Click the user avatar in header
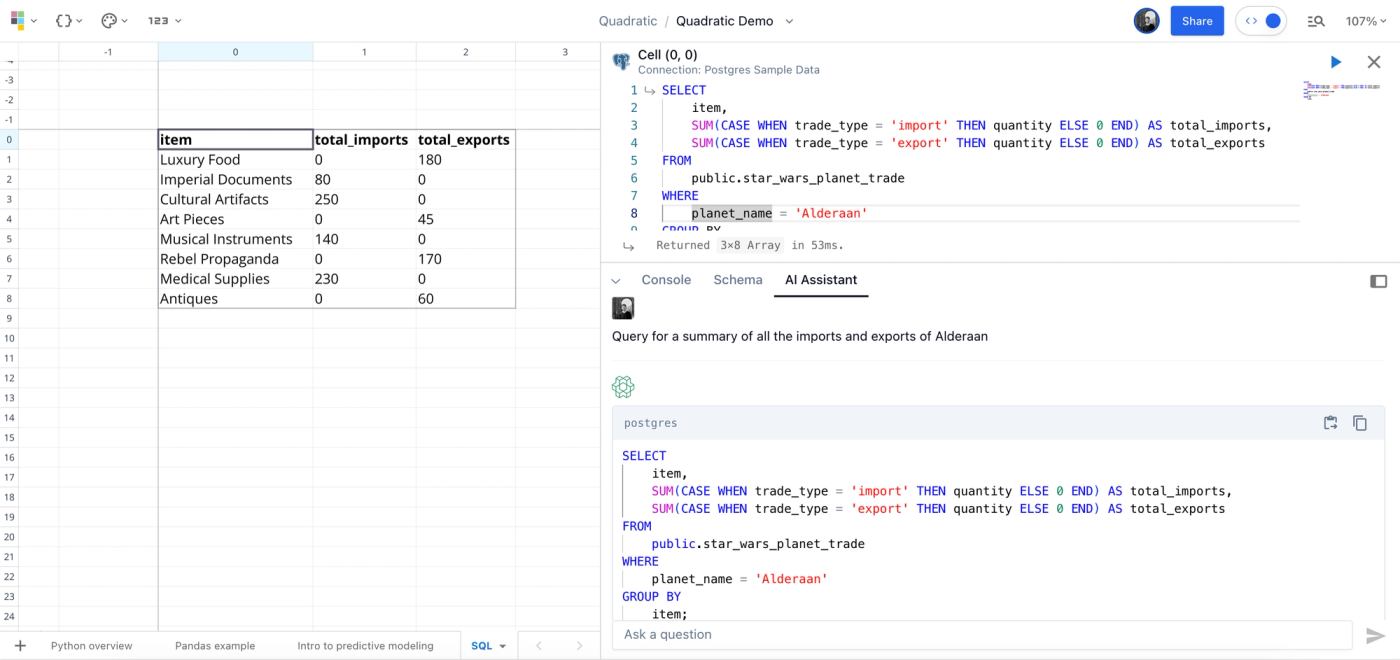Image resolution: width=1400 pixels, height=660 pixels. (x=1147, y=21)
